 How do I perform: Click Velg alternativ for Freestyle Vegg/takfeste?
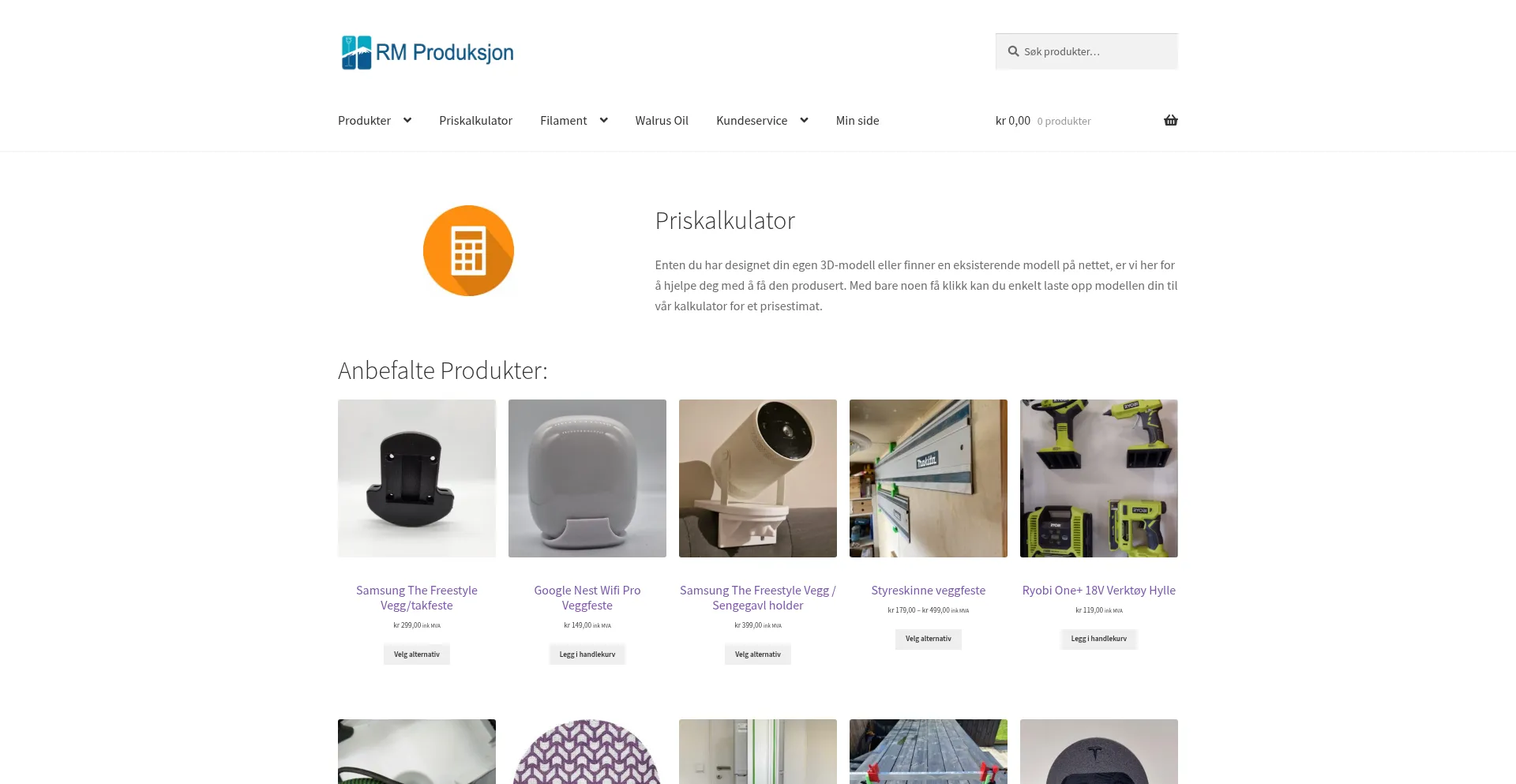pos(417,655)
